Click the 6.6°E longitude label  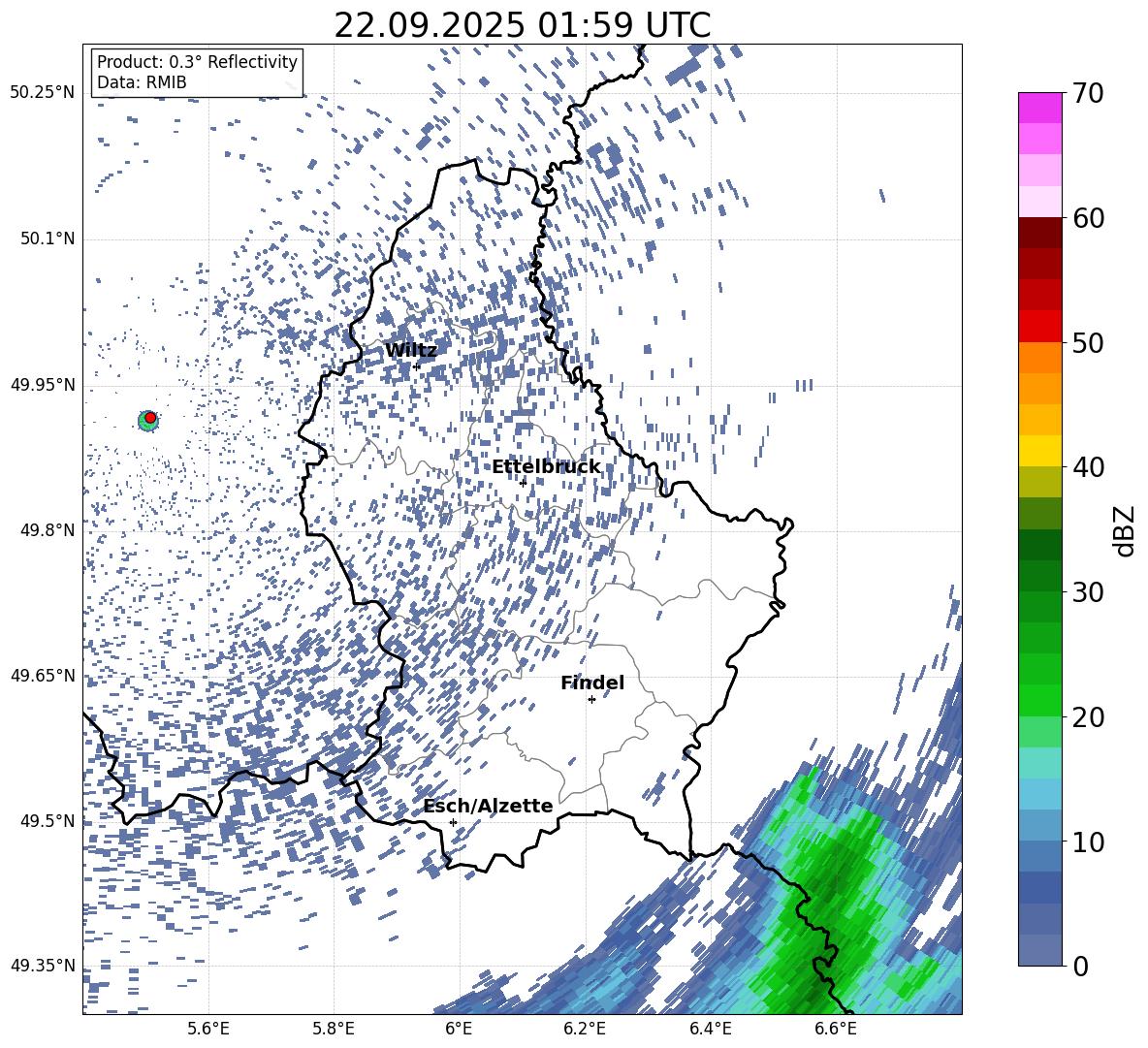tap(836, 1029)
